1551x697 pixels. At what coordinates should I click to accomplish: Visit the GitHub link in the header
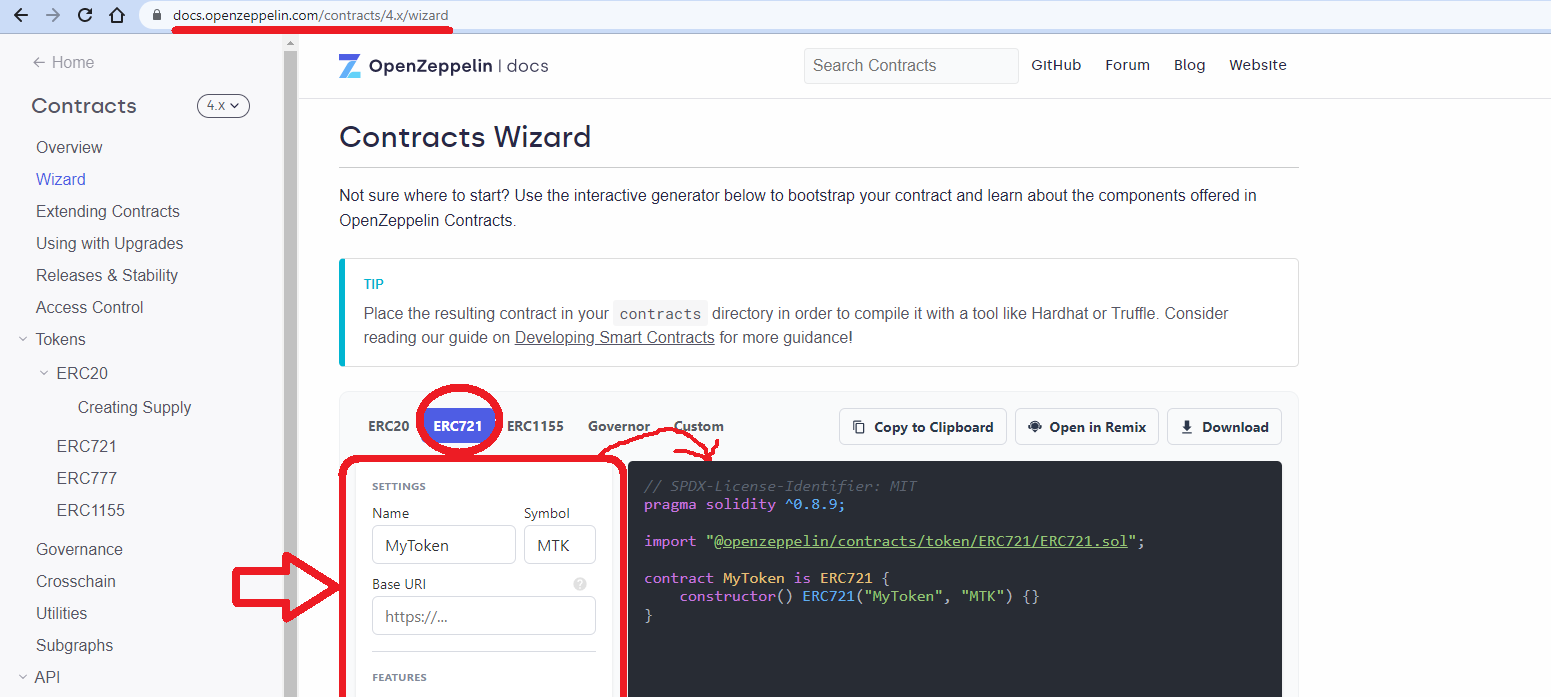[1056, 65]
